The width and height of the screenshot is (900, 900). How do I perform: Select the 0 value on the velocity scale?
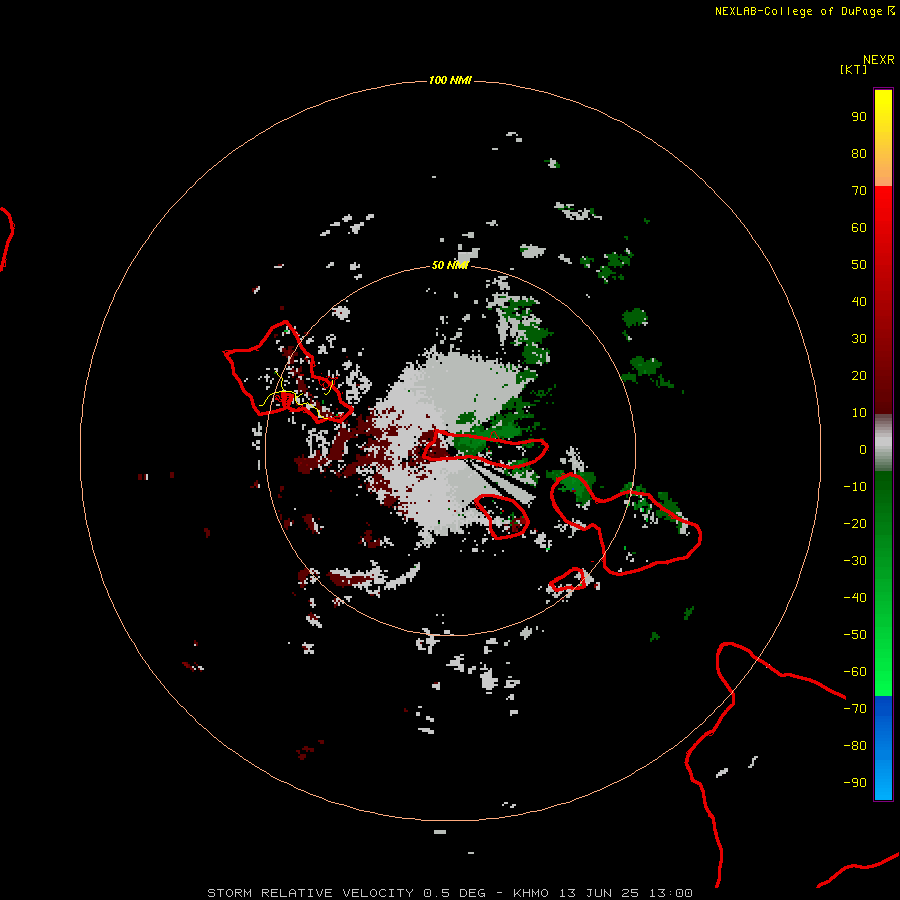point(863,449)
